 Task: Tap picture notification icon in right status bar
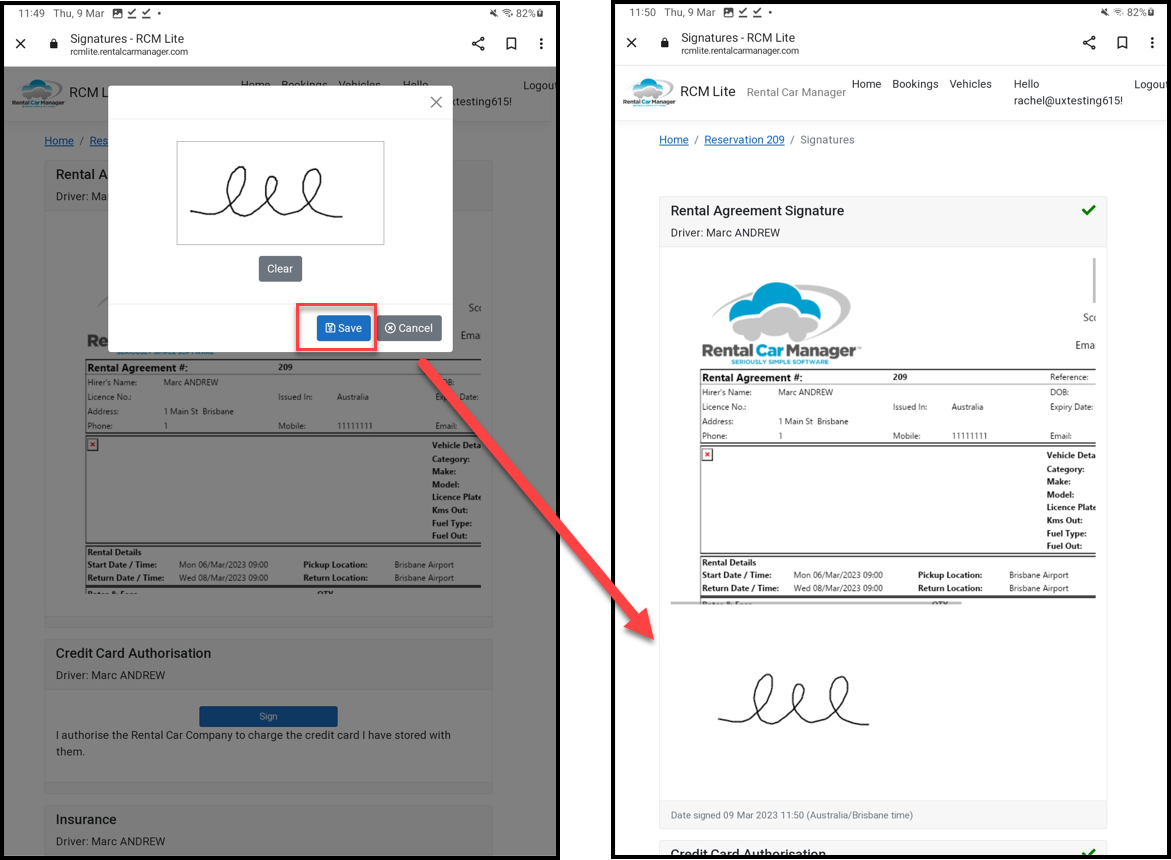(x=728, y=13)
